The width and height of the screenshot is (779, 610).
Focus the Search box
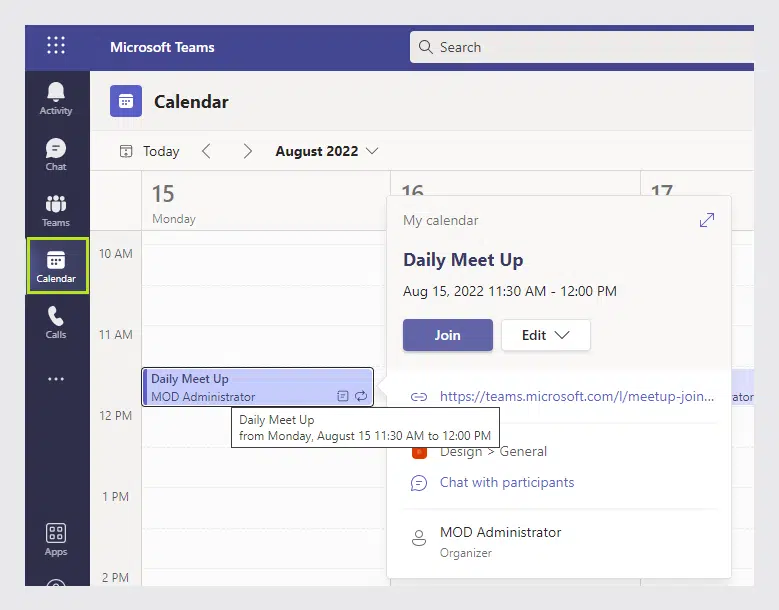tap(581, 47)
